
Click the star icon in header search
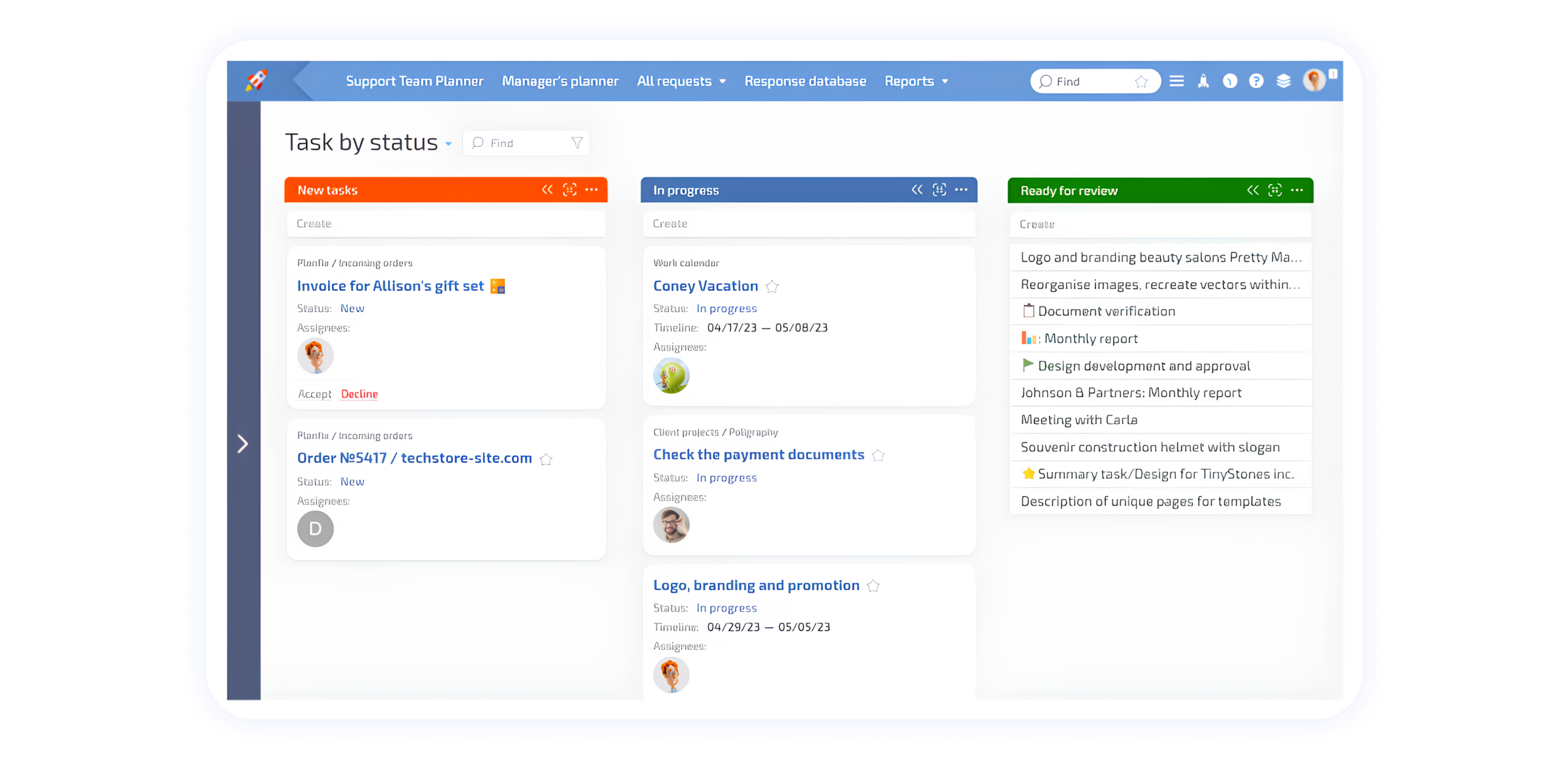[1141, 81]
